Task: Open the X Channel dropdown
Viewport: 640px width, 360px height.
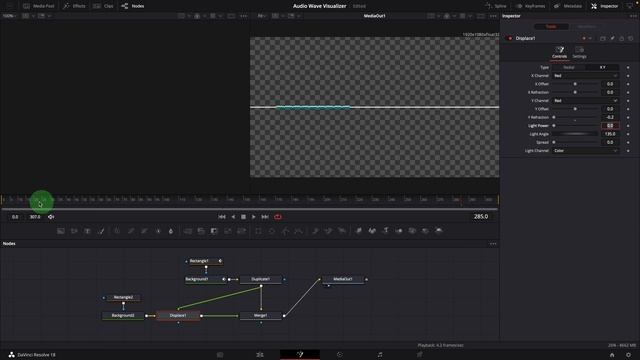Action: pos(585,76)
